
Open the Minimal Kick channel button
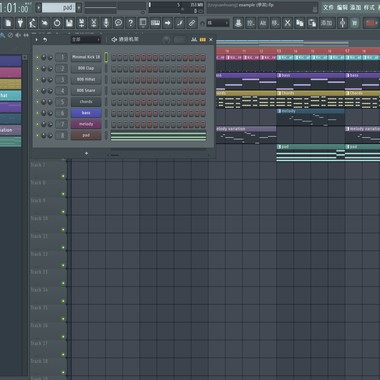pos(86,57)
